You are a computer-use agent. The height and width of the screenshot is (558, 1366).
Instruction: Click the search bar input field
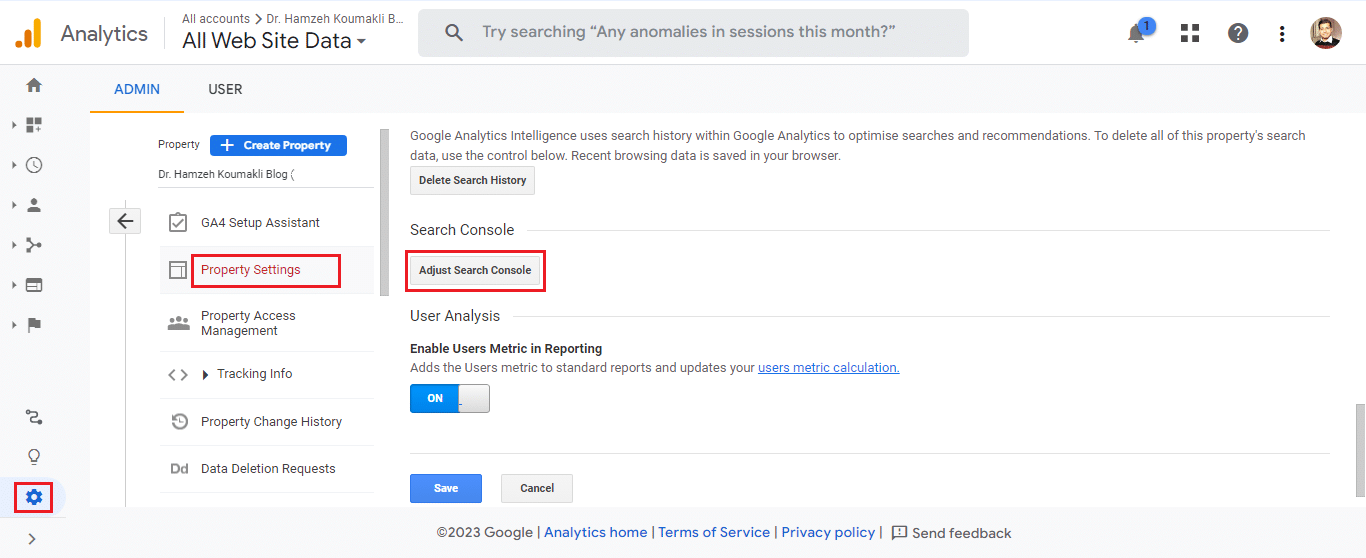pyautogui.click(x=690, y=33)
